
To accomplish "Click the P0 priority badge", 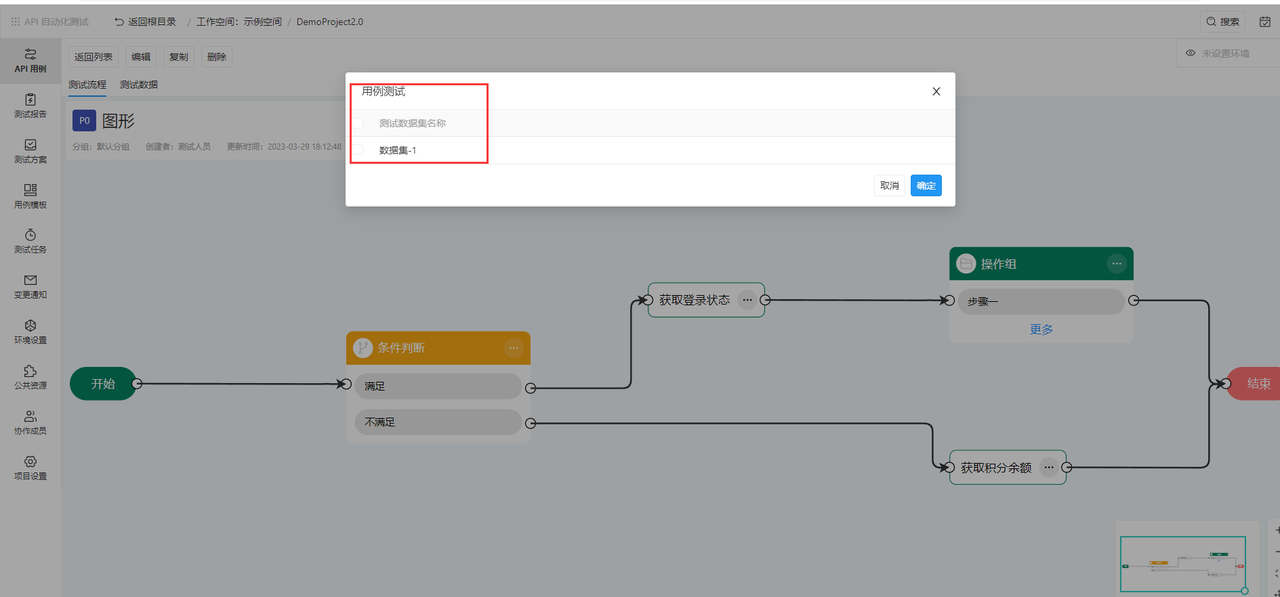I will 84,121.
